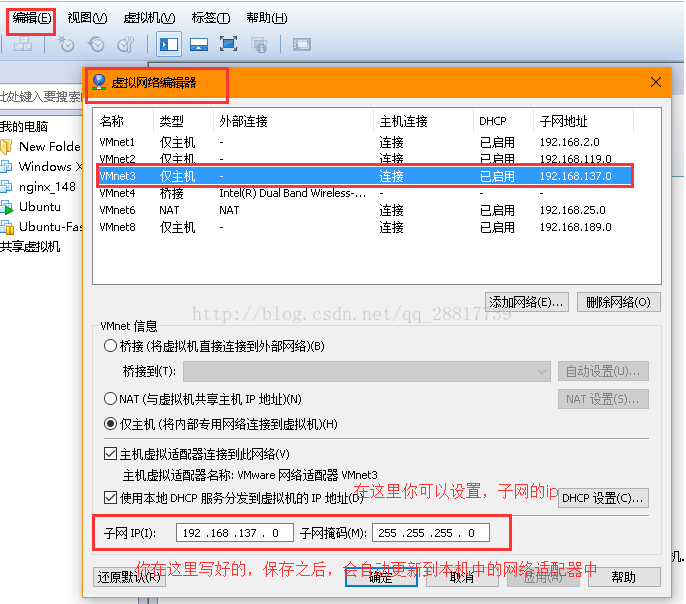Click the library search input field

(x=41, y=96)
